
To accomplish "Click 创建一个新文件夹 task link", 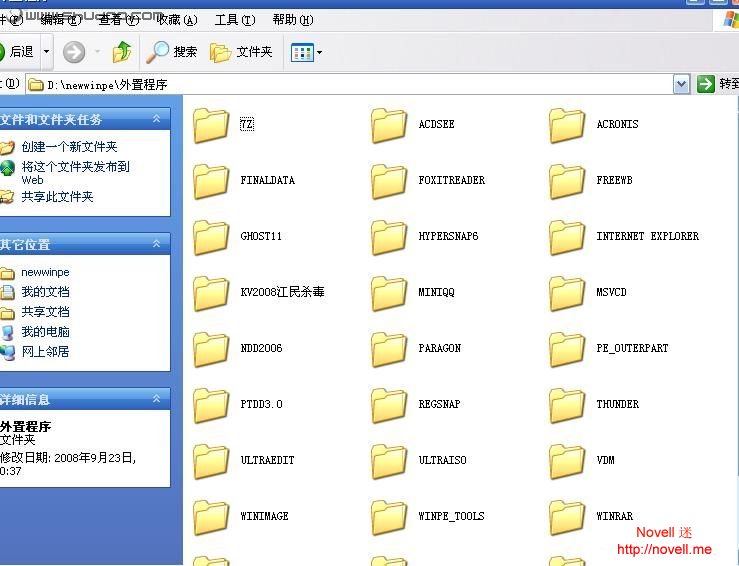I will click(x=69, y=147).
